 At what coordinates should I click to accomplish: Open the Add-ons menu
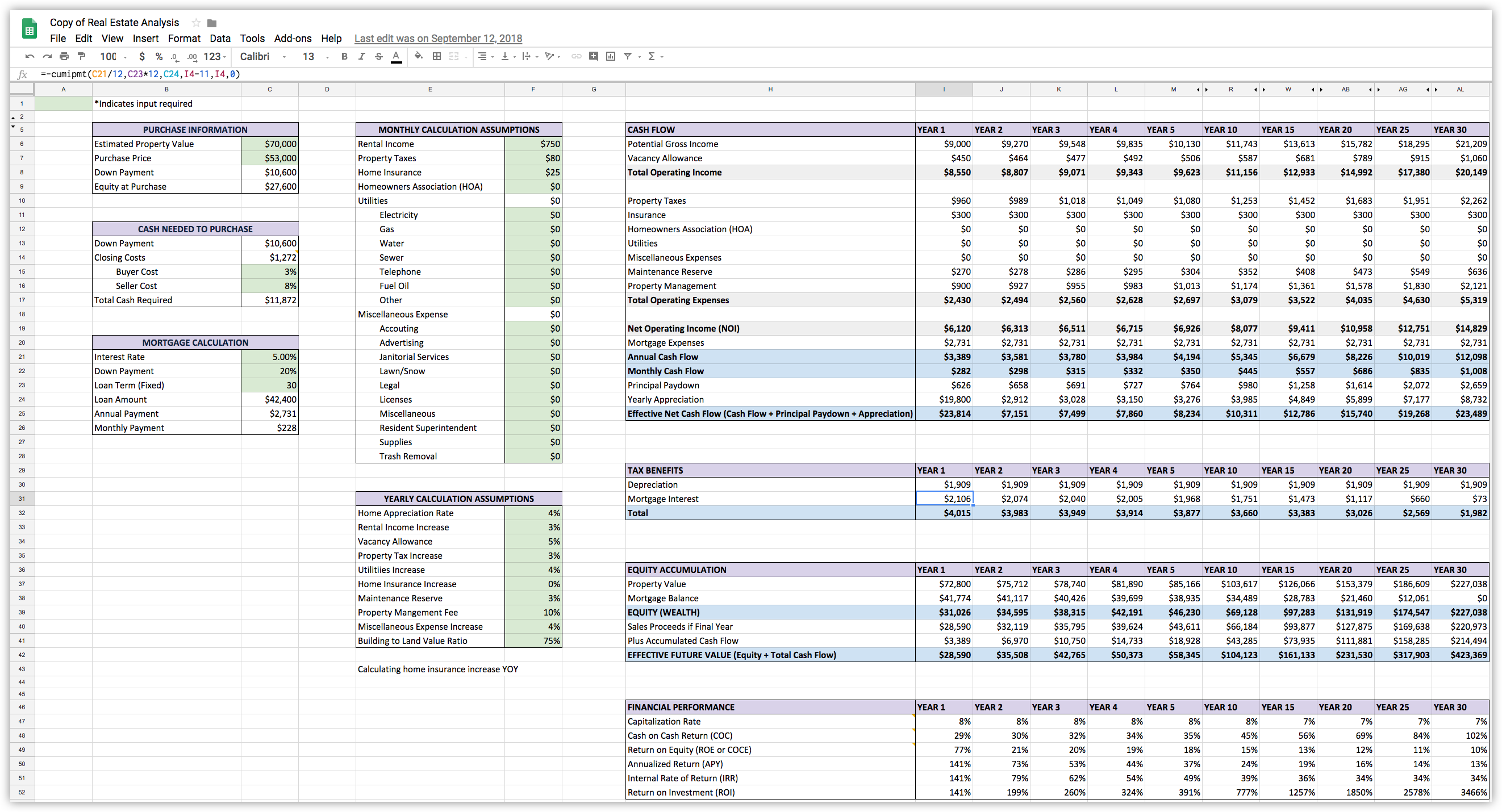coord(293,39)
